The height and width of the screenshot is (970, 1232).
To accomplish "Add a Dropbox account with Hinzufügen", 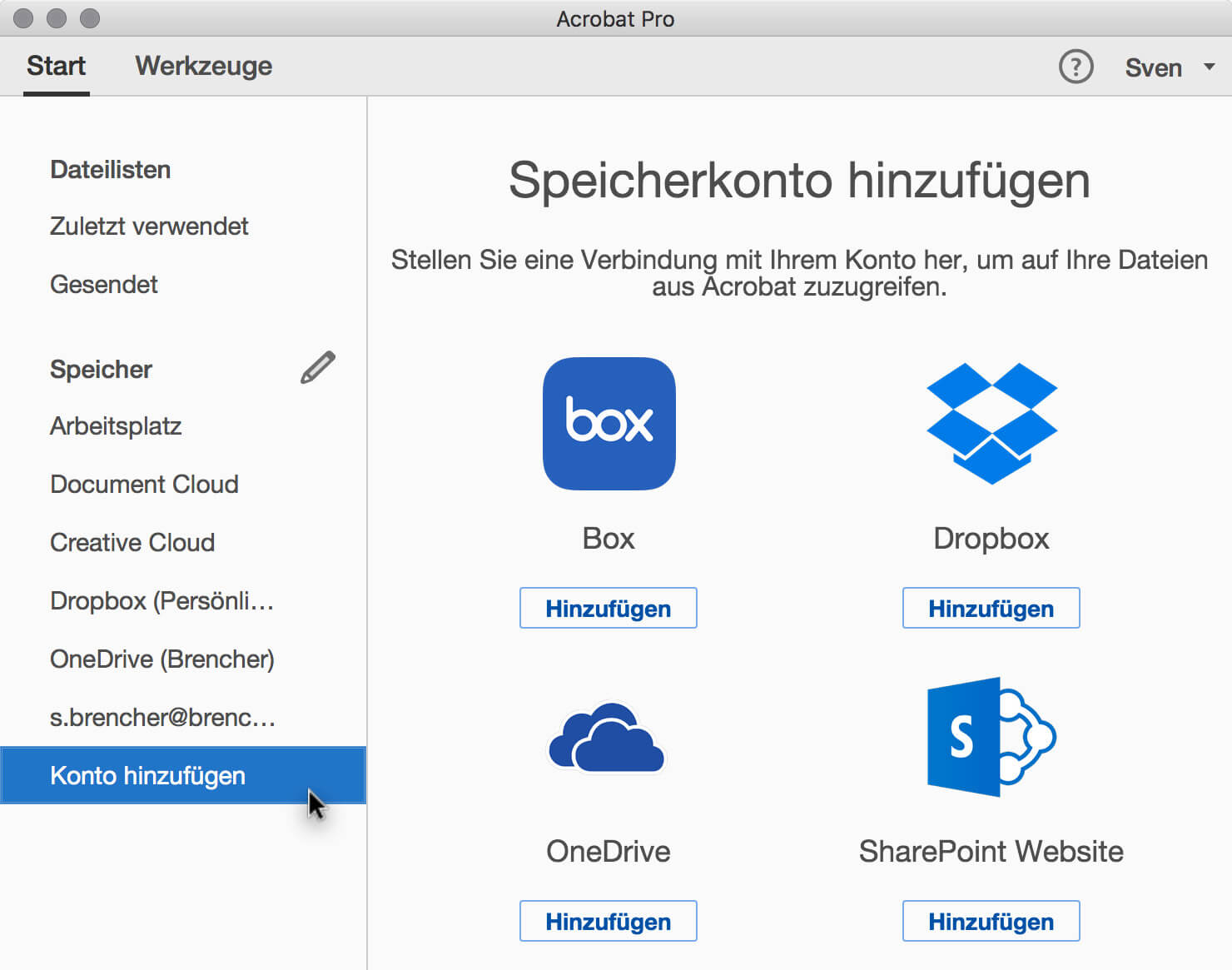I will coord(991,609).
